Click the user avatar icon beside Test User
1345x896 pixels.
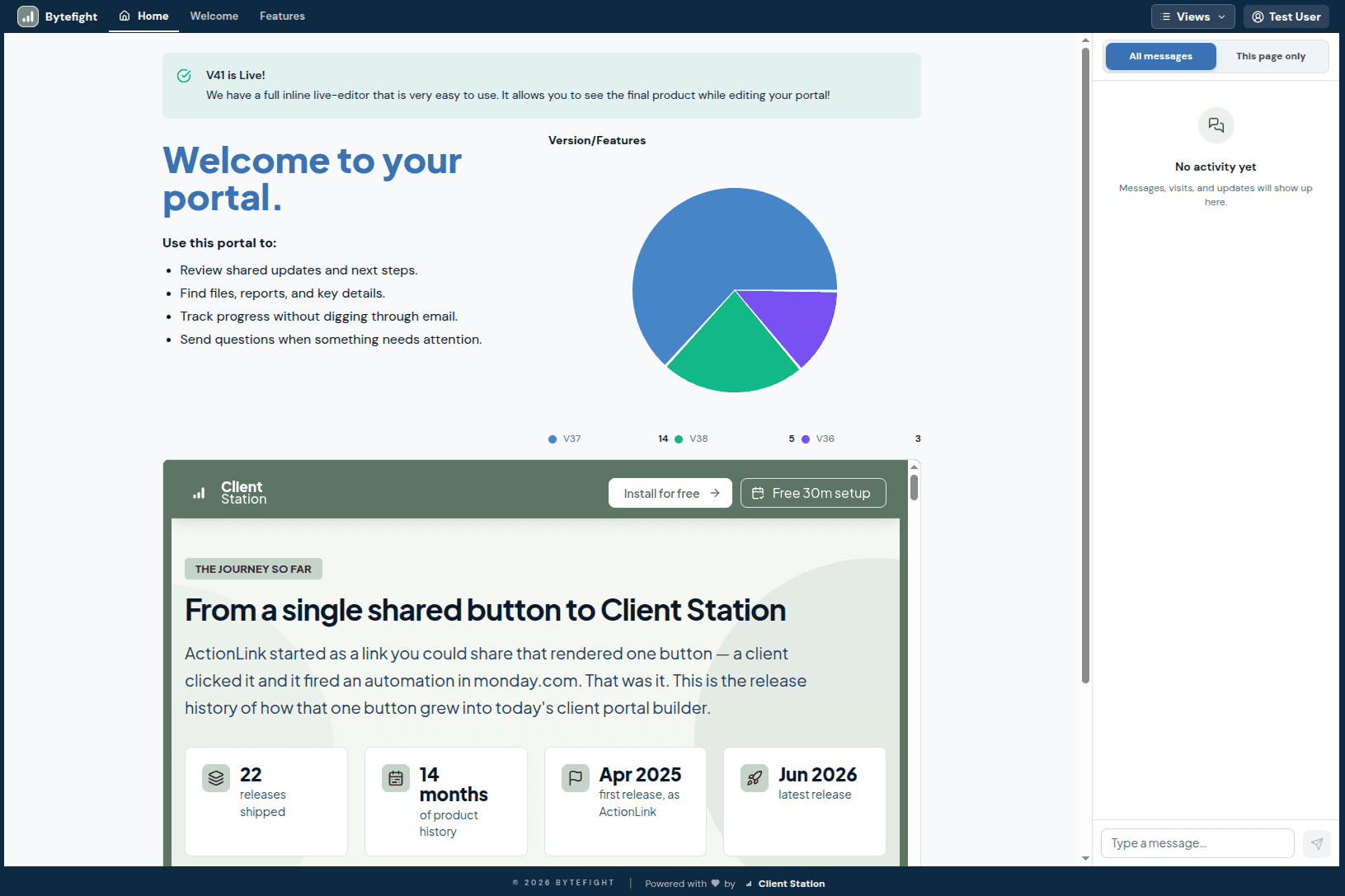pyautogui.click(x=1258, y=16)
